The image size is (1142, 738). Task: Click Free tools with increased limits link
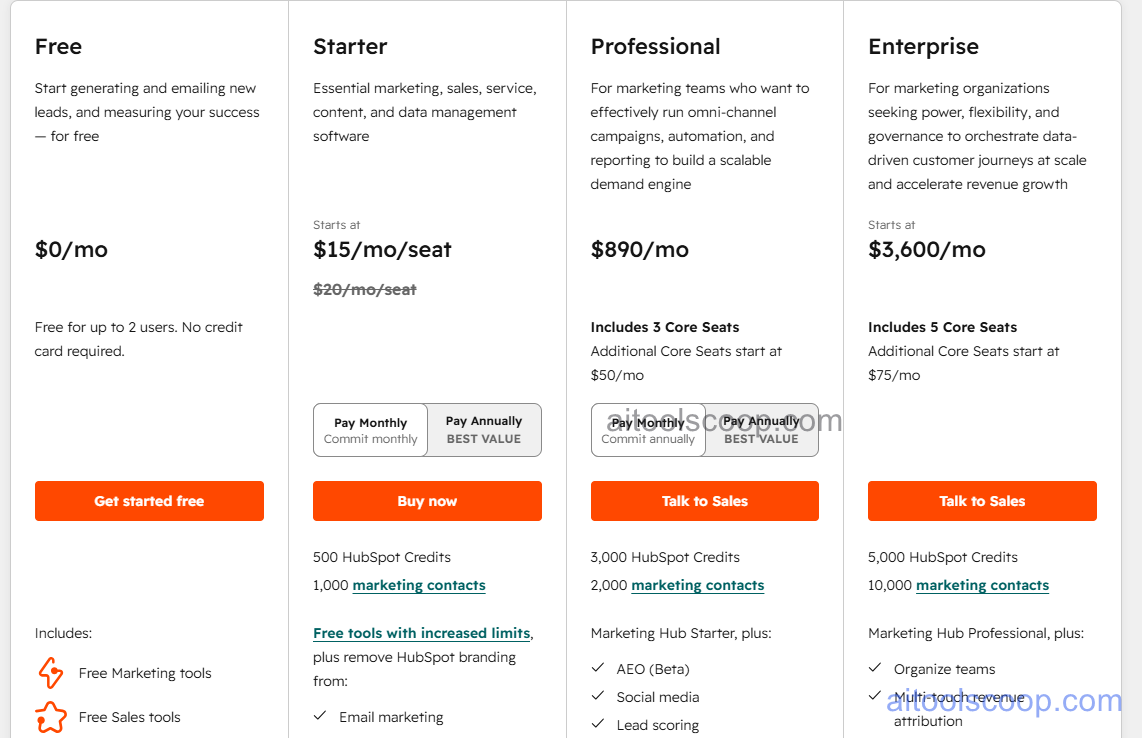pos(421,632)
